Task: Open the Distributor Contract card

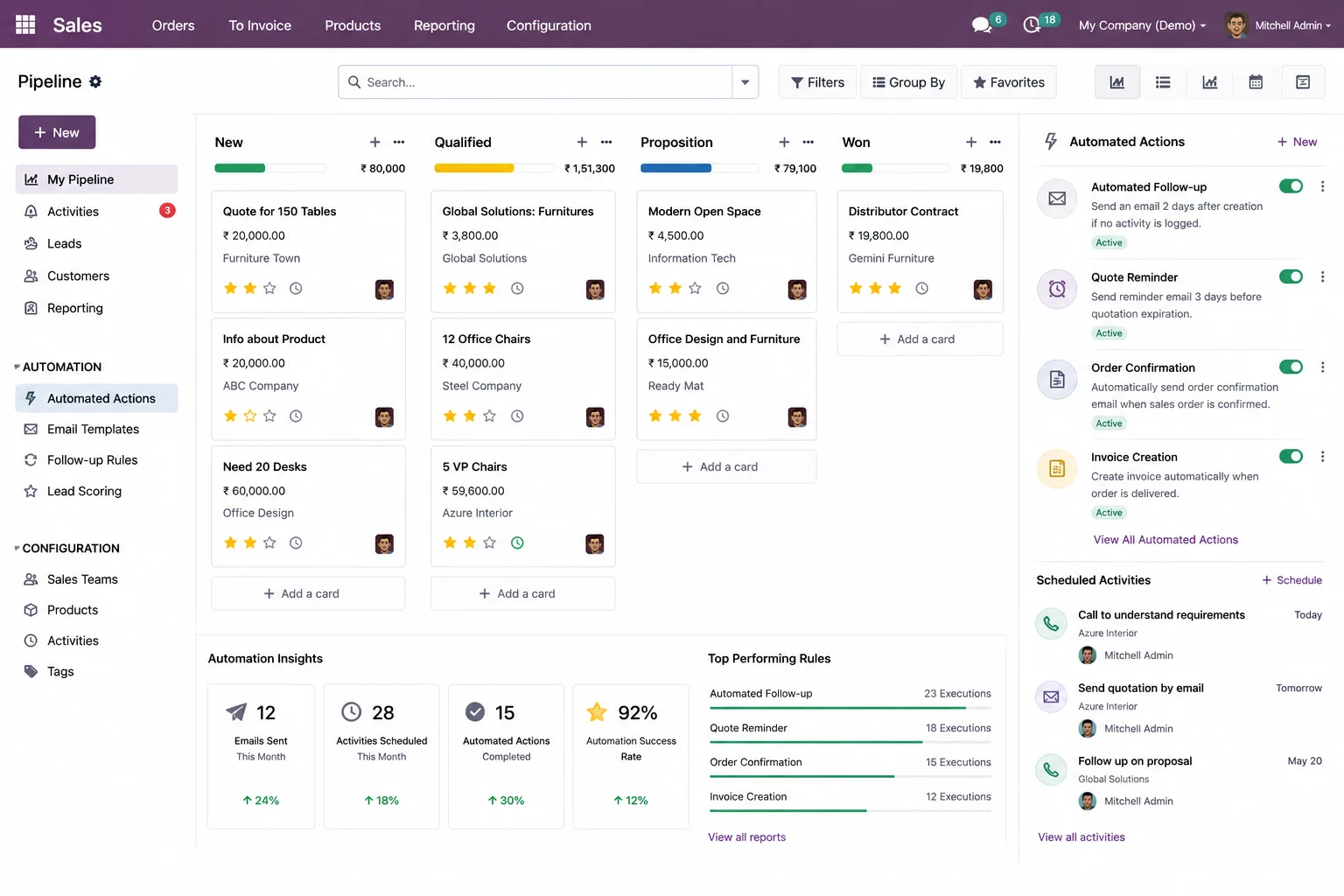Action: coord(920,251)
